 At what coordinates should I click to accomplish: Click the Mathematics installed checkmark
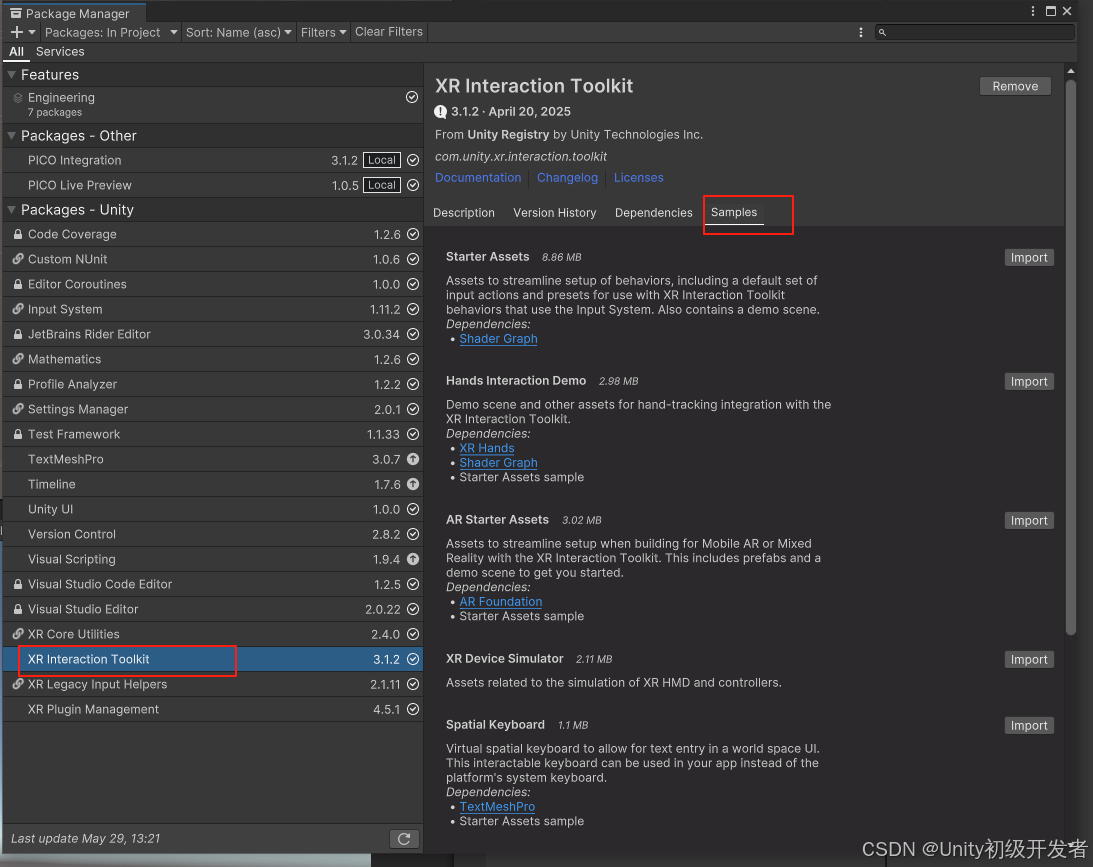(413, 360)
